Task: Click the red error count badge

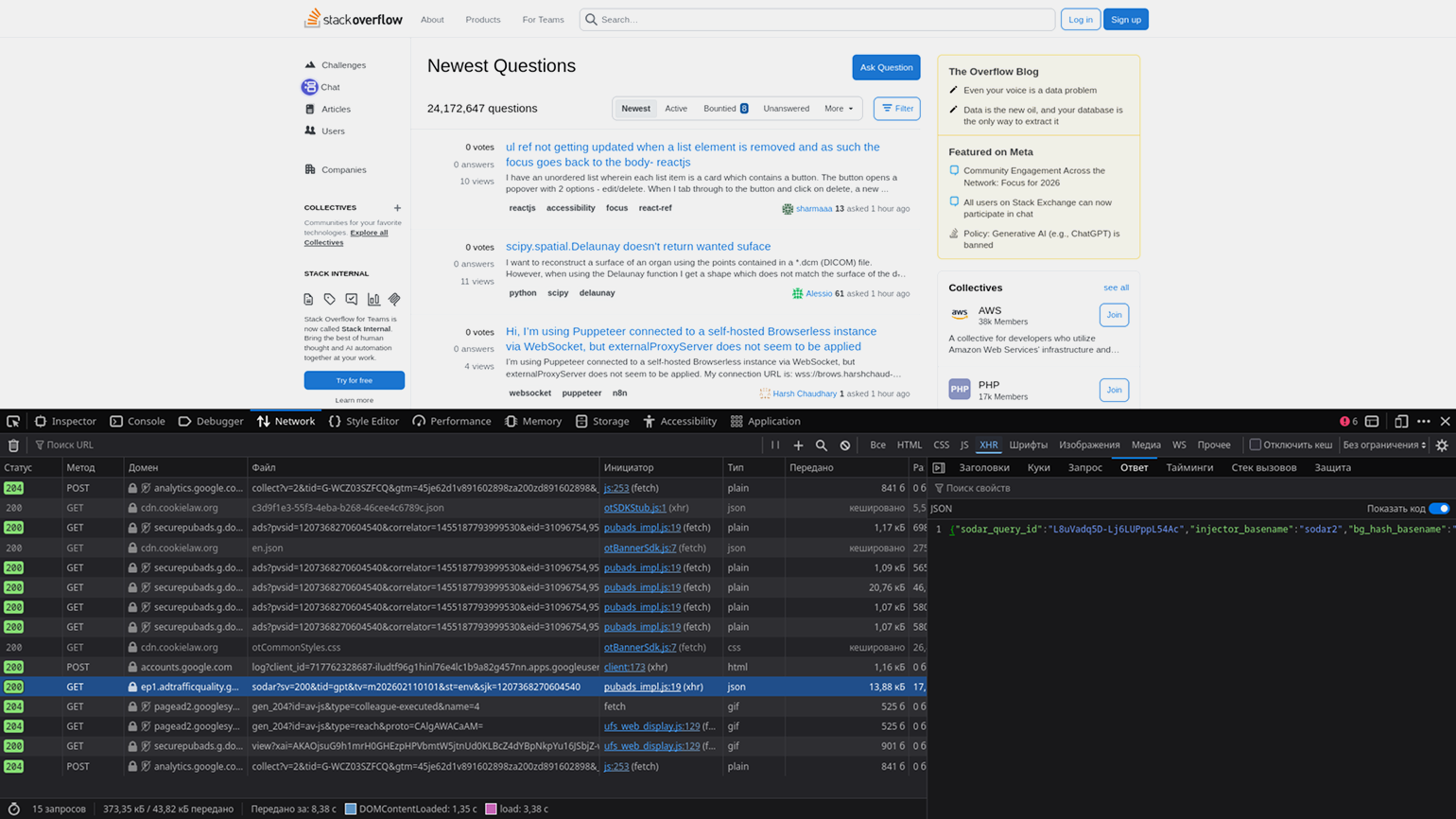Action: click(x=1348, y=422)
